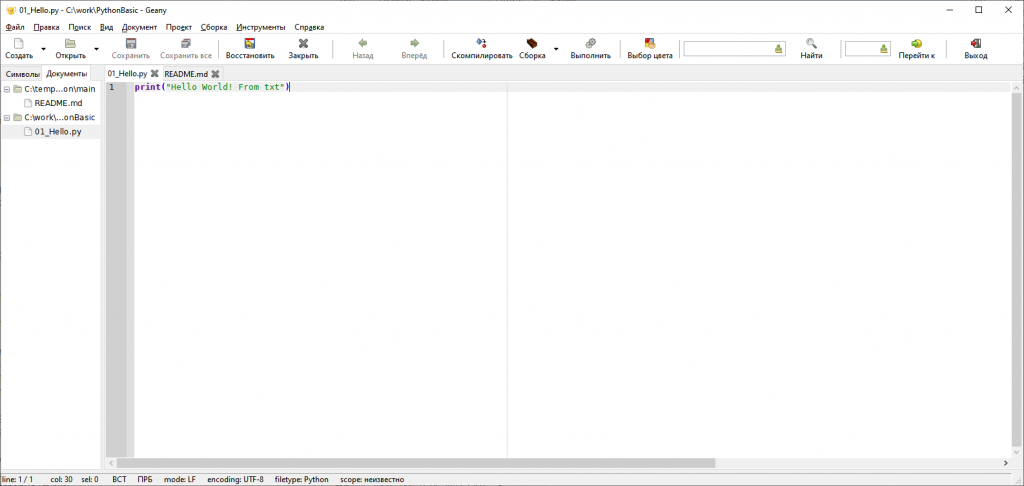Click the "col: 30" status text
1024x486 pixels.
(61, 479)
